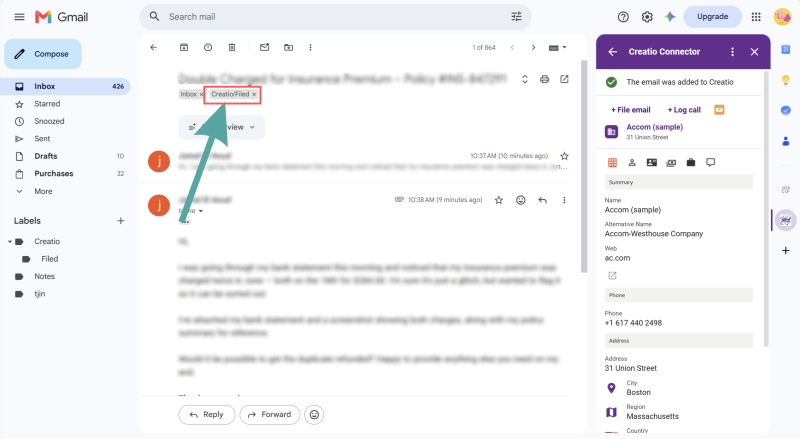The height and width of the screenshot is (439, 800).
Task: Collapse the Creatio label tree
Action: 10,241
